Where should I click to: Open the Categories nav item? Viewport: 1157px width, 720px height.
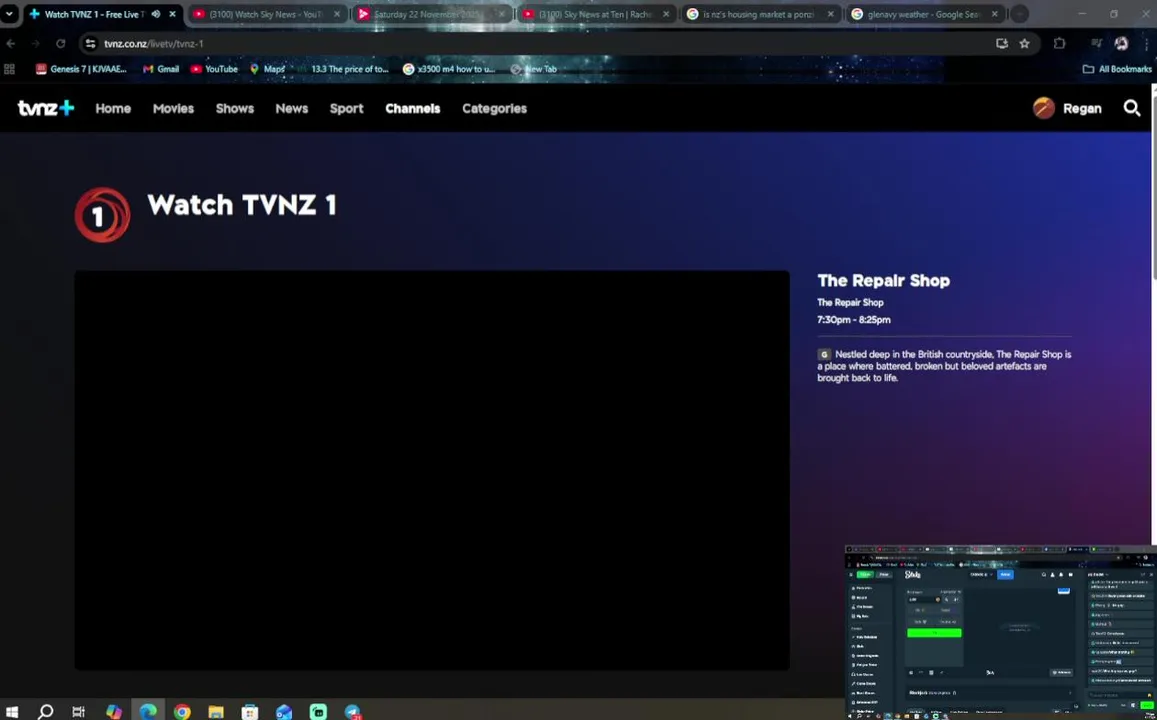(494, 108)
